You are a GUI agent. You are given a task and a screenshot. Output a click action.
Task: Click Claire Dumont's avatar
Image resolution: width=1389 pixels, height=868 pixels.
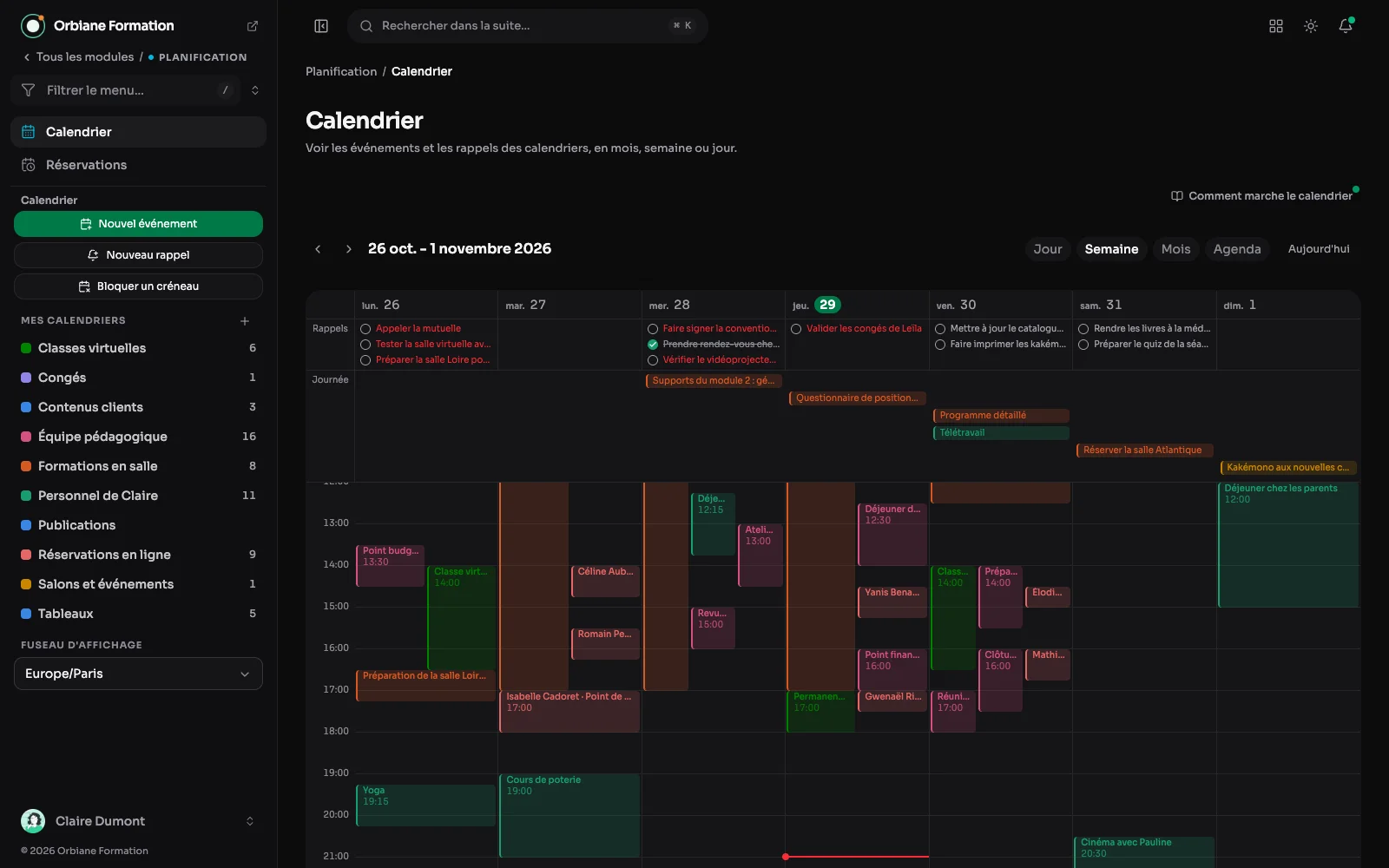pyautogui.click(x=33, y=821)
